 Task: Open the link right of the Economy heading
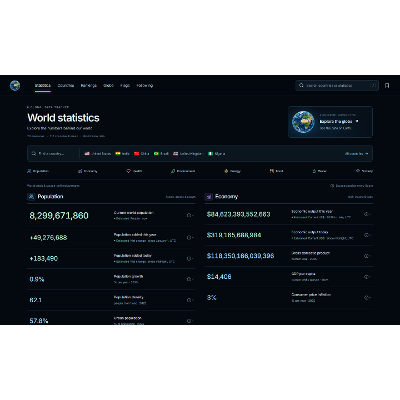pyautogui.click(x=360, y=197)
